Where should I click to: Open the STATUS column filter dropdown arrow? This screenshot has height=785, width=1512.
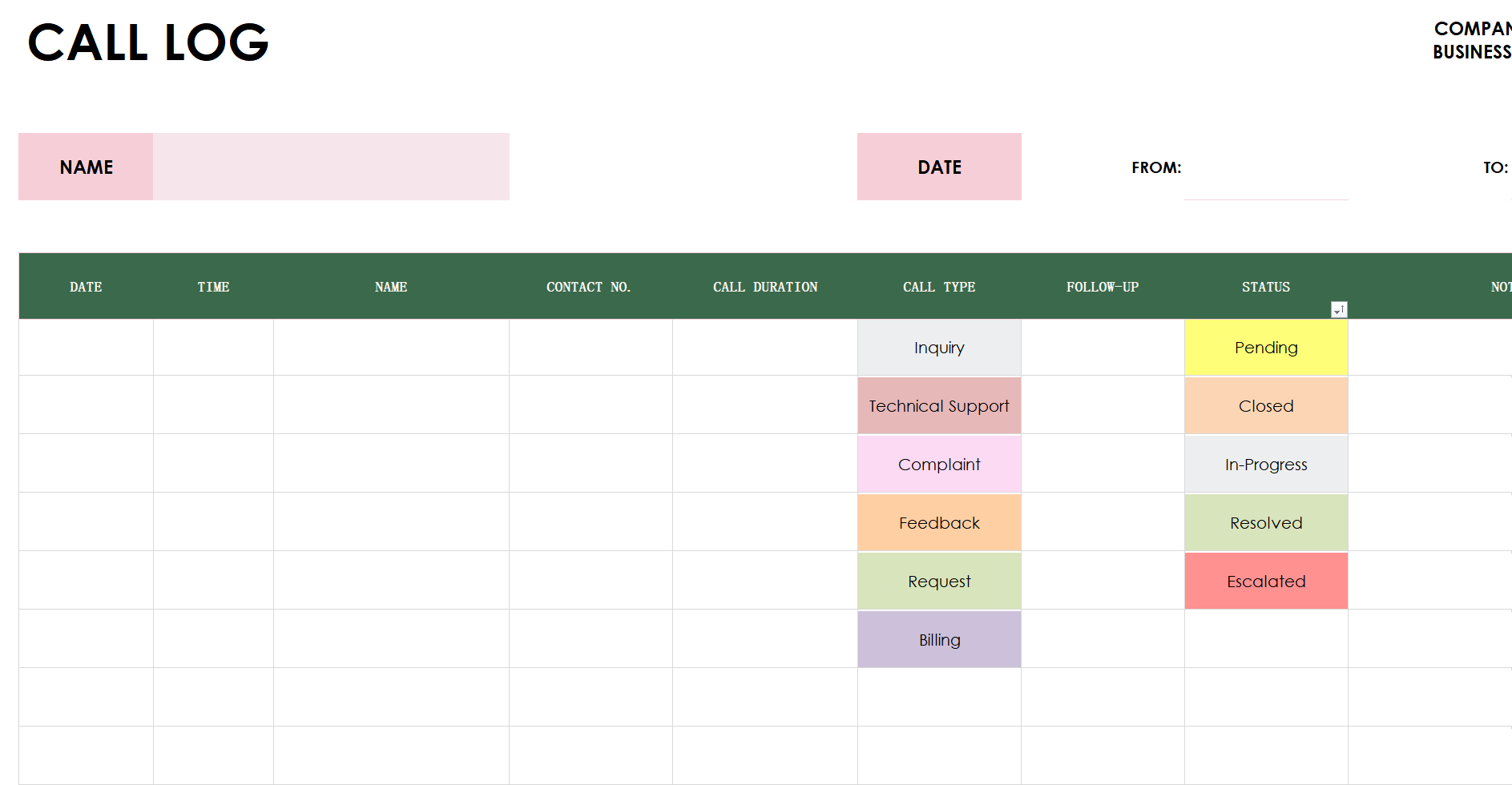coord(1339,310)
